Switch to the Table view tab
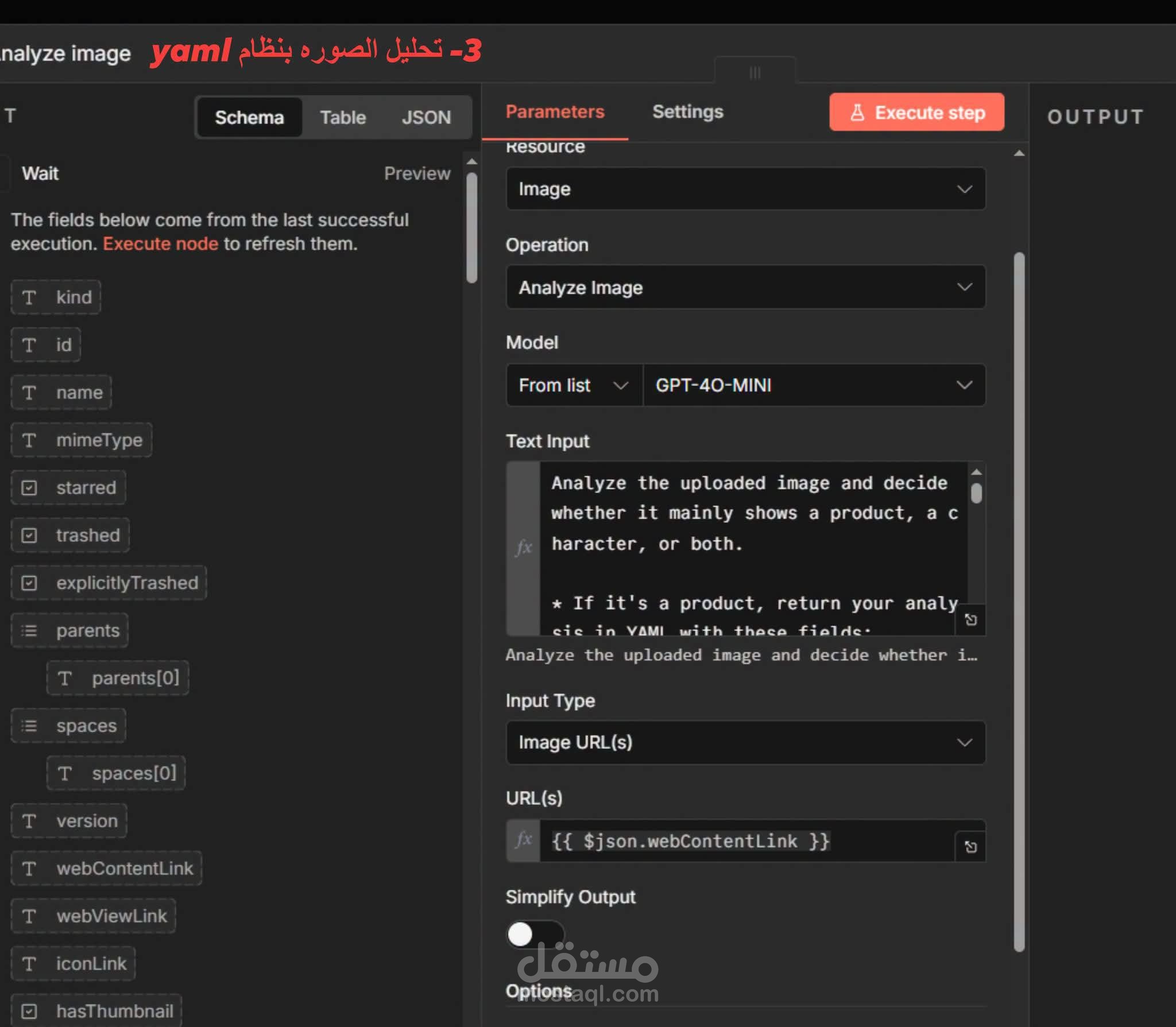1176x1027 pixels. click(x=343, y=117)
